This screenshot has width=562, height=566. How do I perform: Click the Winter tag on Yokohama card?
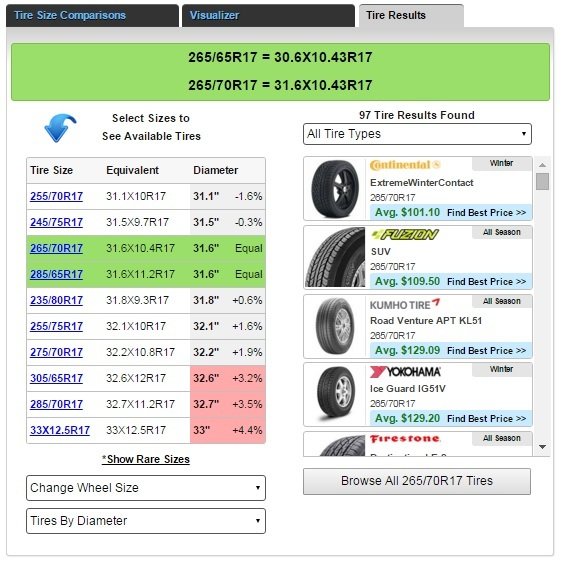(501, 369)
